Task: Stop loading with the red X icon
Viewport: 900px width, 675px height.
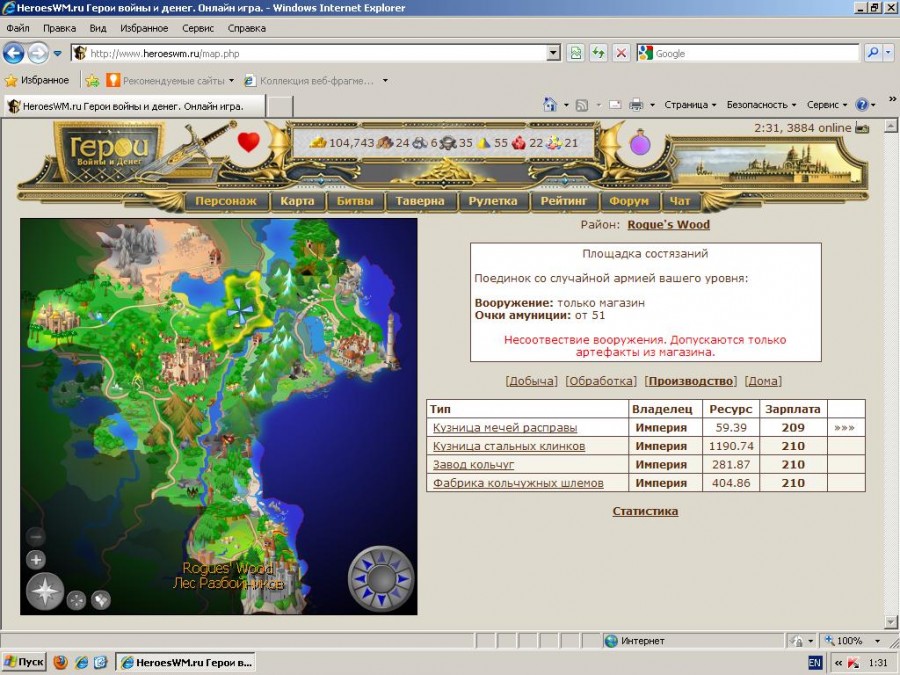Action: pos(621,53)
